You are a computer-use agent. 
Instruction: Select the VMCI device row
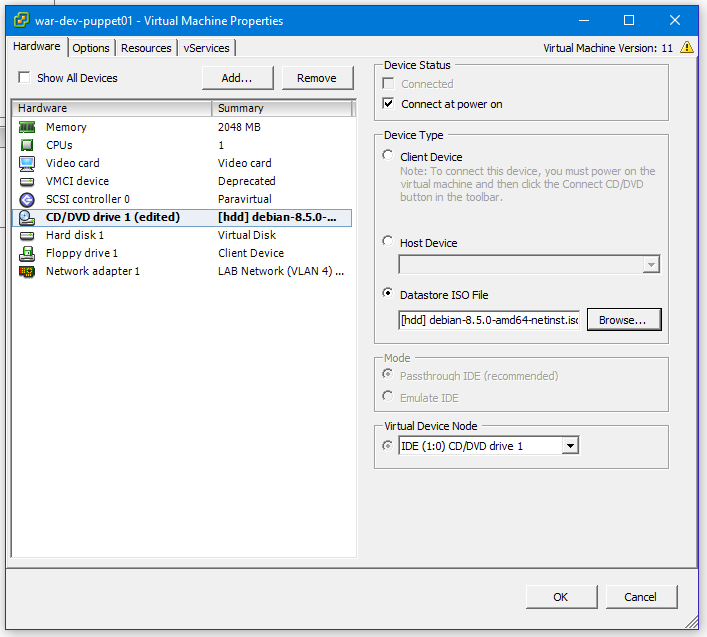[182, 181]
